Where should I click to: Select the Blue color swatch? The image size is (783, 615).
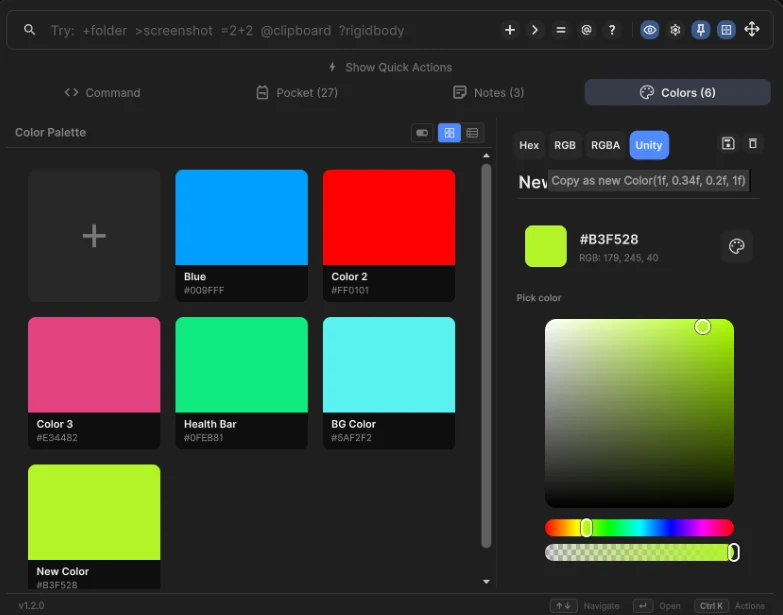tap(242, 236)
